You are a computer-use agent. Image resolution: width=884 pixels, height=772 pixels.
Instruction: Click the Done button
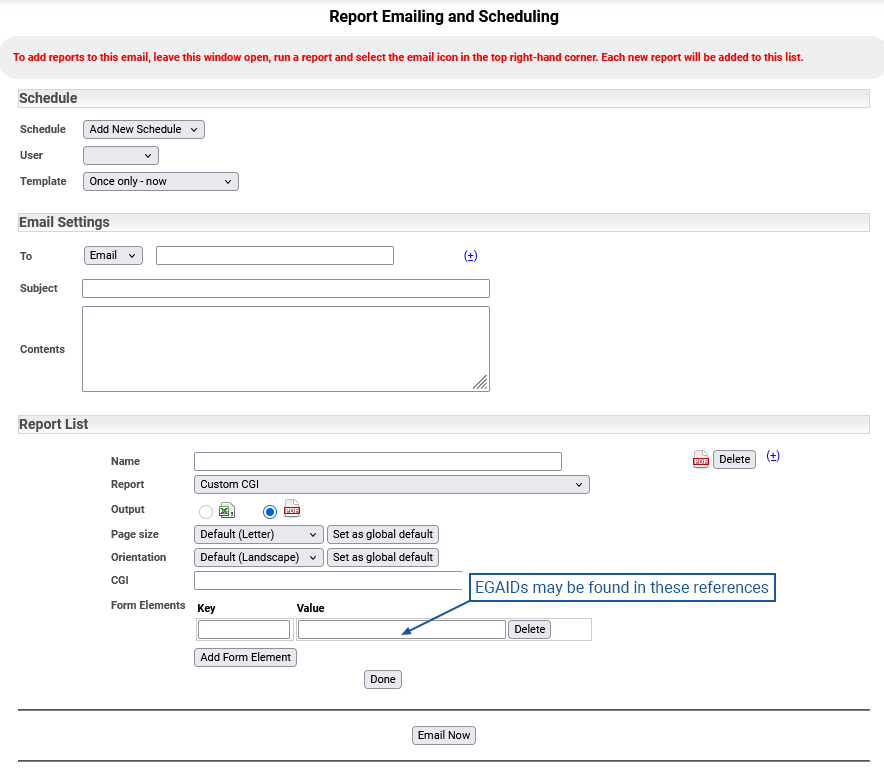click(383, 679)
